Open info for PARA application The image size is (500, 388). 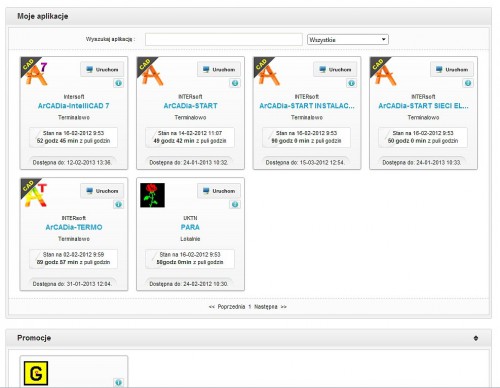pos(235,204)
